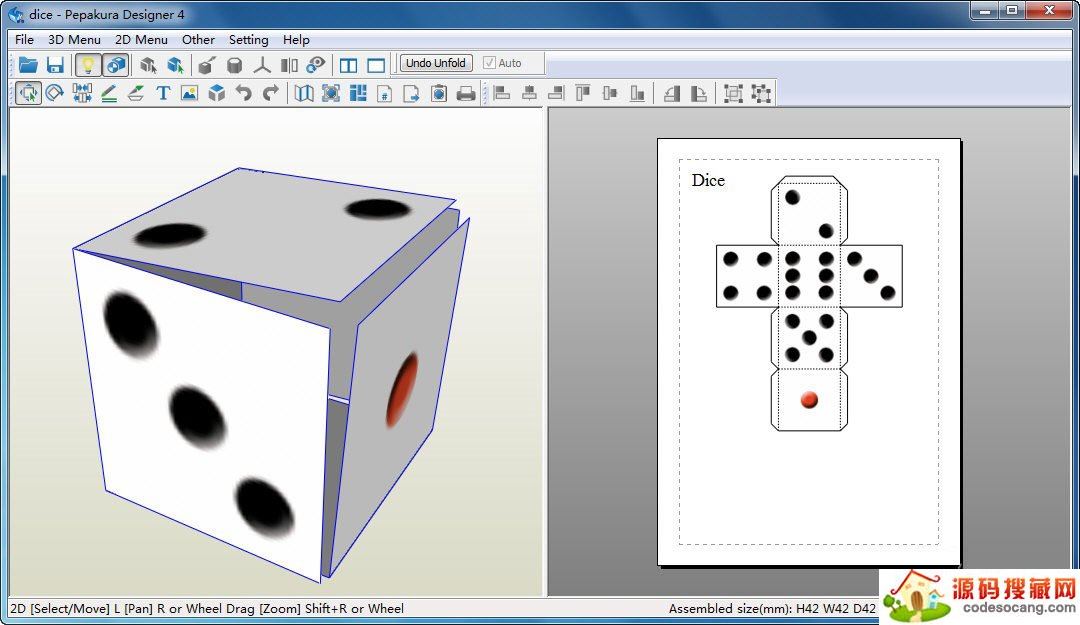This screenshot has height=625, width=1080.
Task: Activate the textured view mode icon
Action: click(116, 63)
